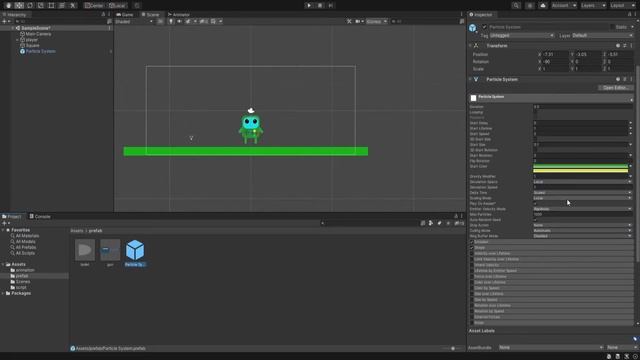
Task: Expand the player object in Hierarchy
Action: click(x=17, y=40)
